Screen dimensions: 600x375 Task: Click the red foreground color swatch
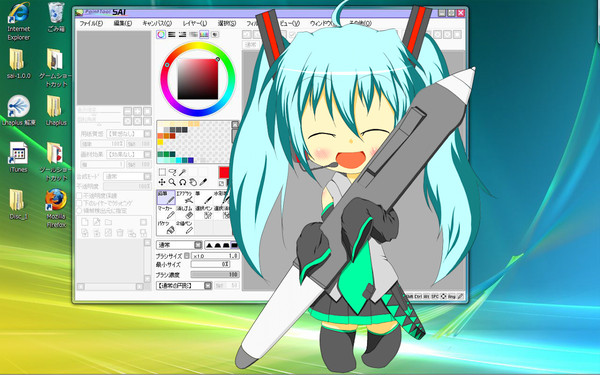tap(224, 172)
